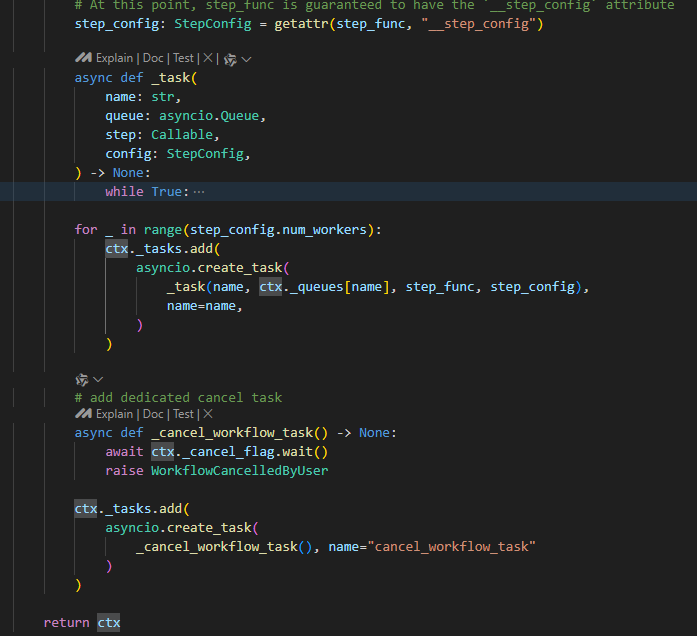697x636 pixels.
Task: Click the comment '# add dedicated cancel task'
Action: (178, 397)
